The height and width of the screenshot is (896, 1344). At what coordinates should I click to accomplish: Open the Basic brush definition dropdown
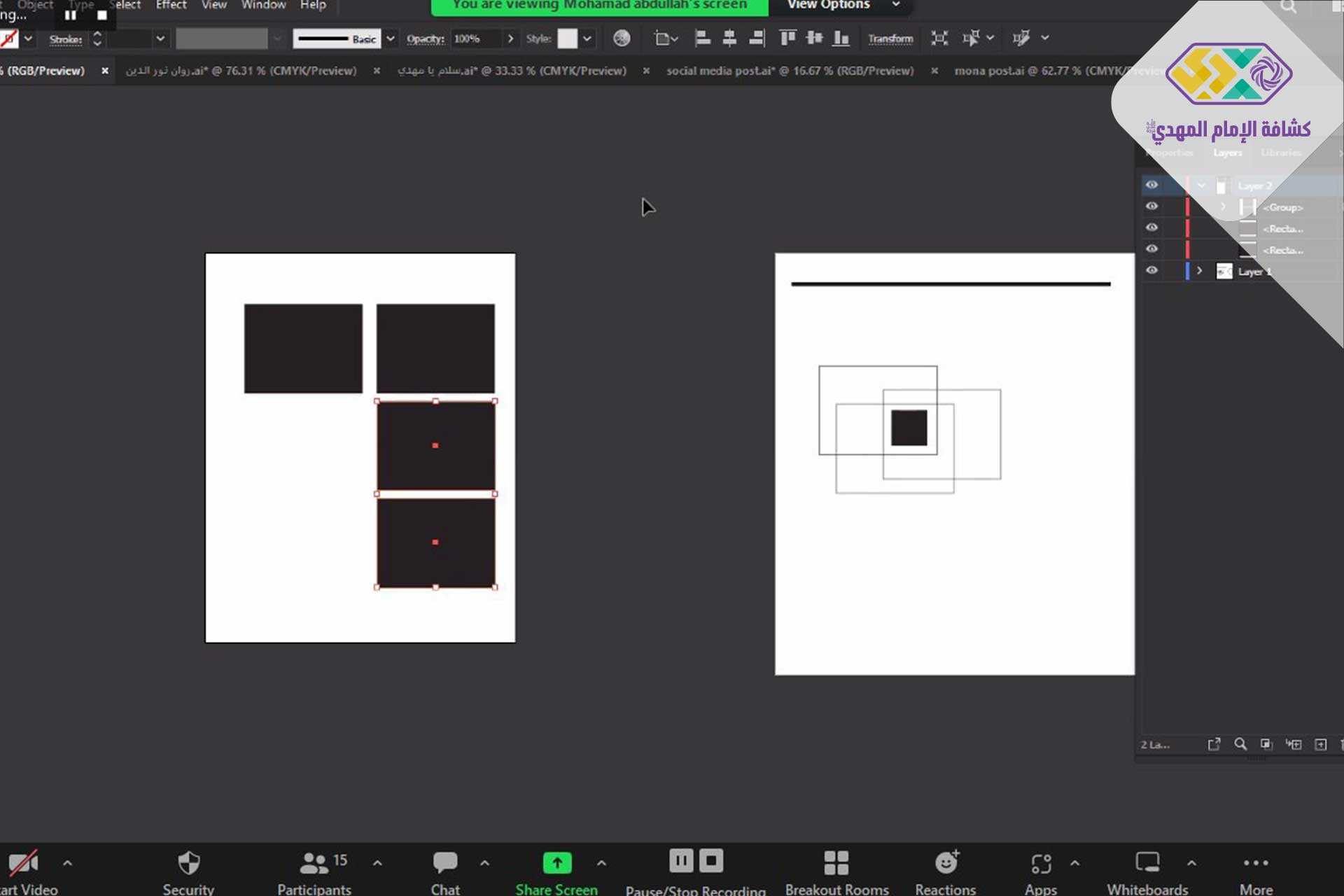pos(391,38)
